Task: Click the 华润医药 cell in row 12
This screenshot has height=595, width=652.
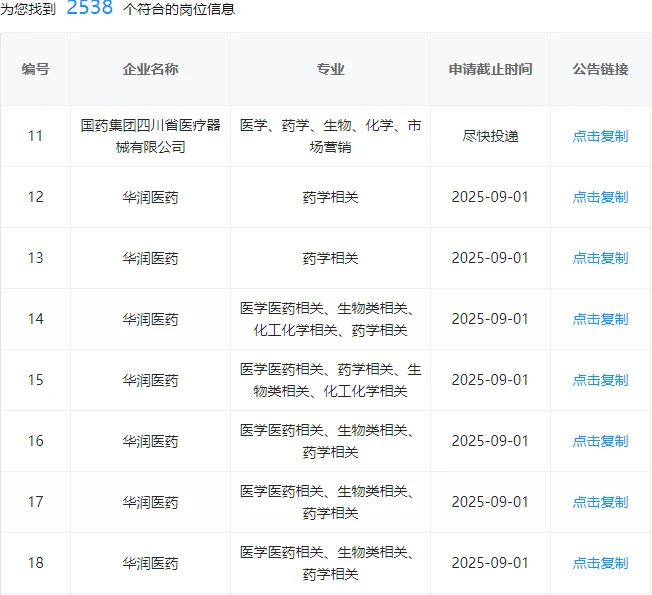Action: (151, 197)
